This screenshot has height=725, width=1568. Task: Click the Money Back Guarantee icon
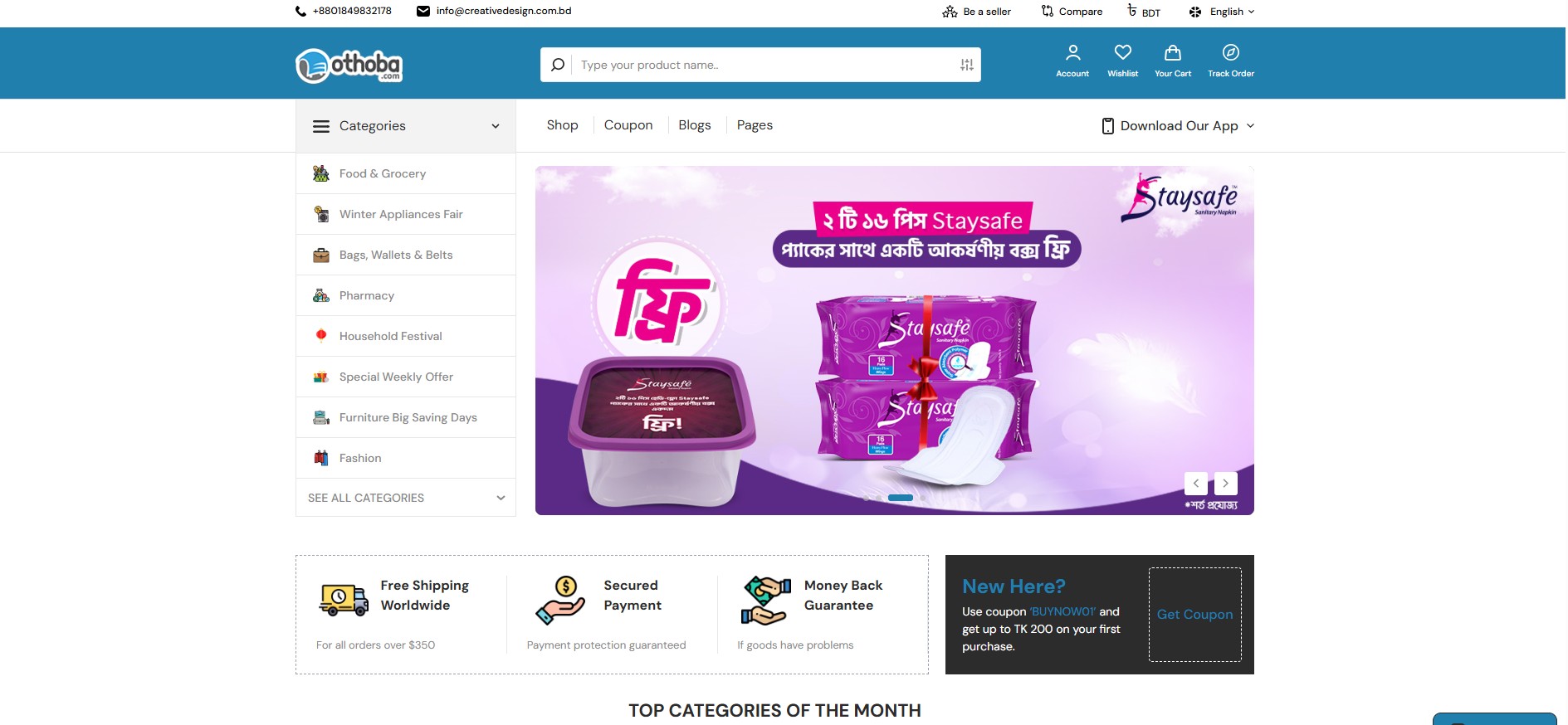pyautogui.click(x=765, y=600)
